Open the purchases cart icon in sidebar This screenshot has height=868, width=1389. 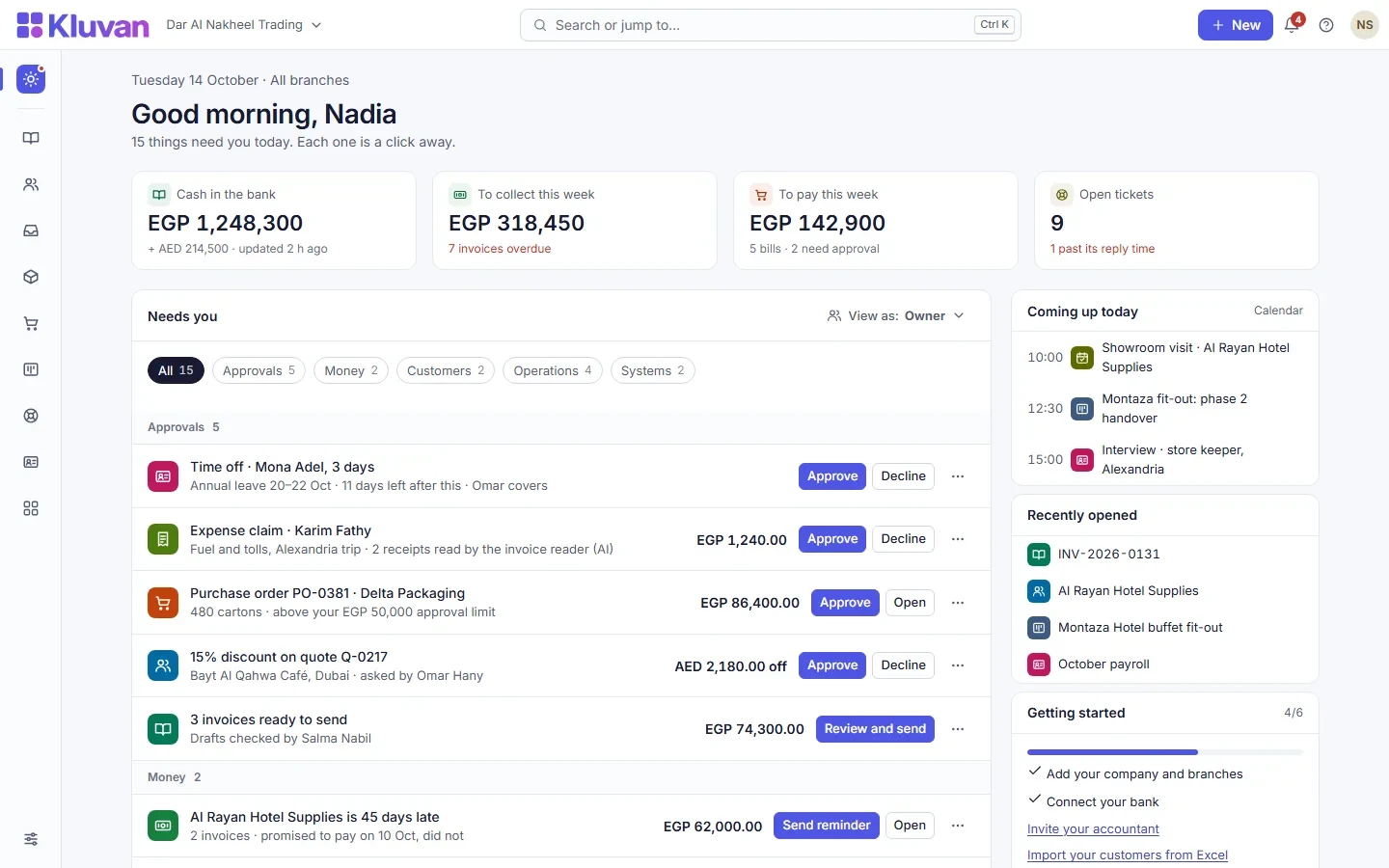31,323
